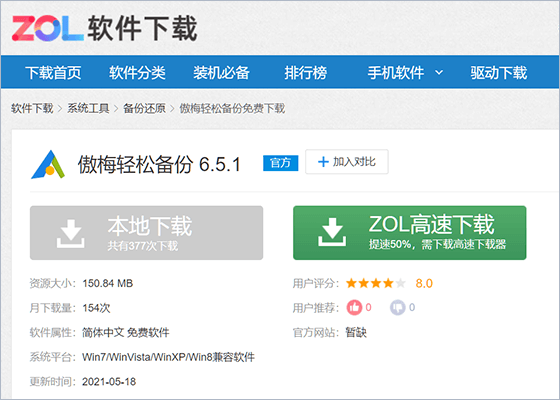The image size is (560, 400).
Task: Click the 用户推荐 label
Action: pyautogui.click(x=316, y=308)
